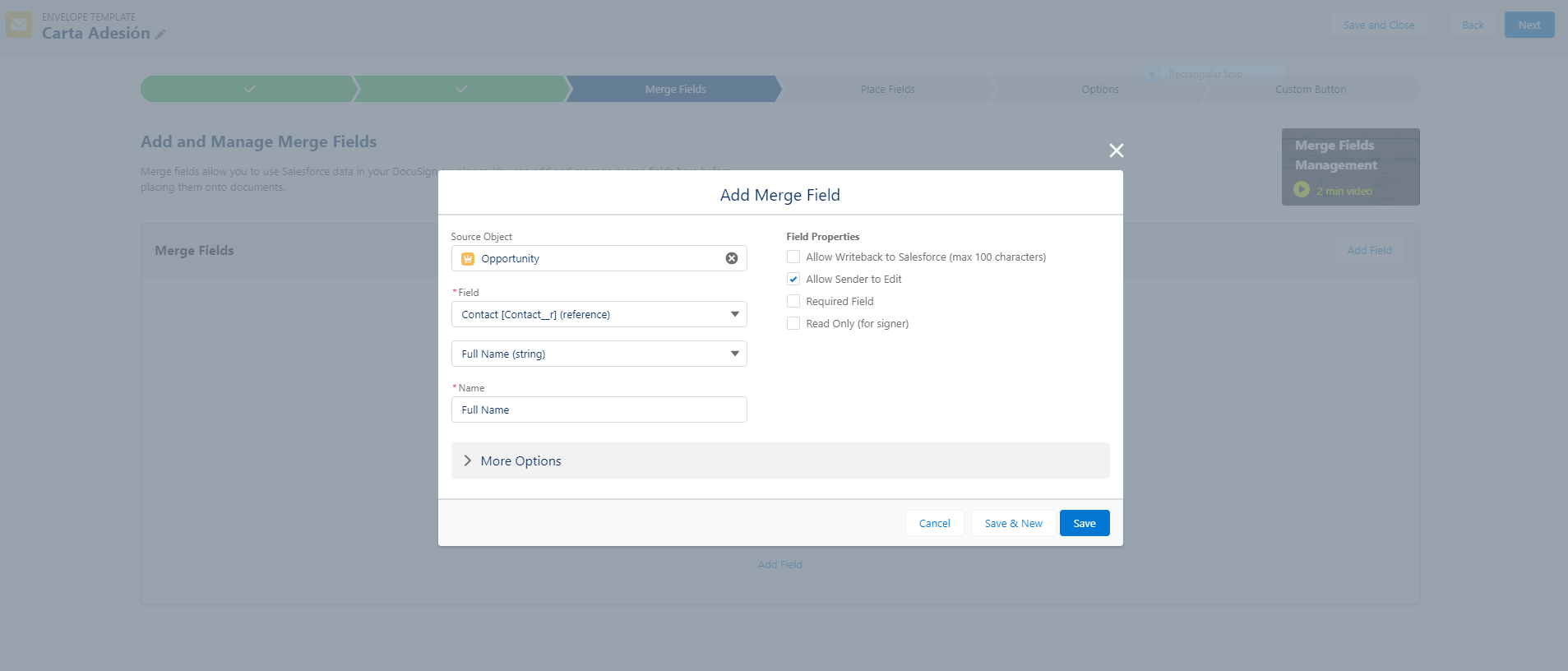This screenshot has width=1568, height=671.
Task: Click the pencil icon to rename Carta Adesión
Action: (161, 35)
